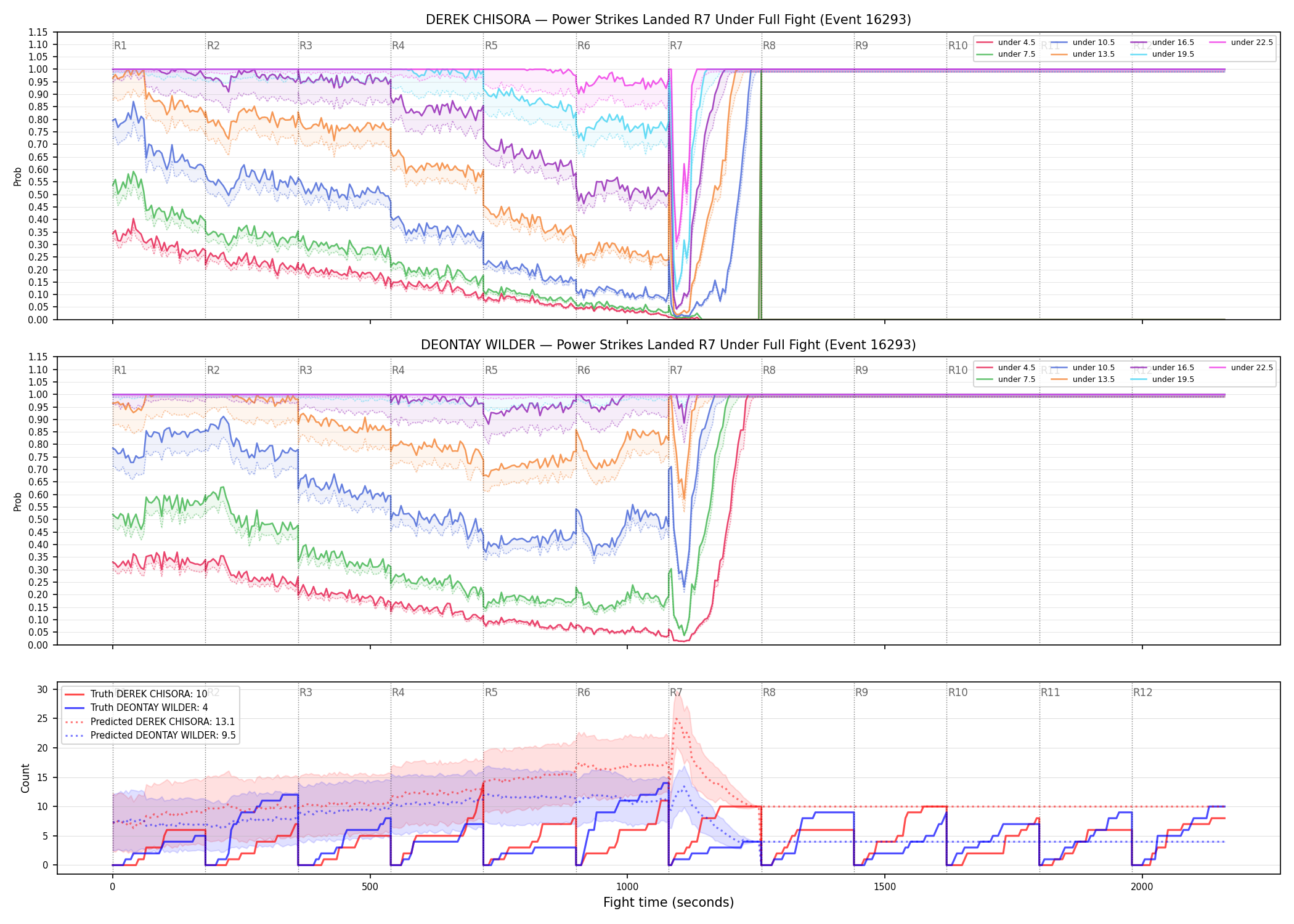Click the '1.15' y-tick in the Chisora chart

click(x=38, y=32)
